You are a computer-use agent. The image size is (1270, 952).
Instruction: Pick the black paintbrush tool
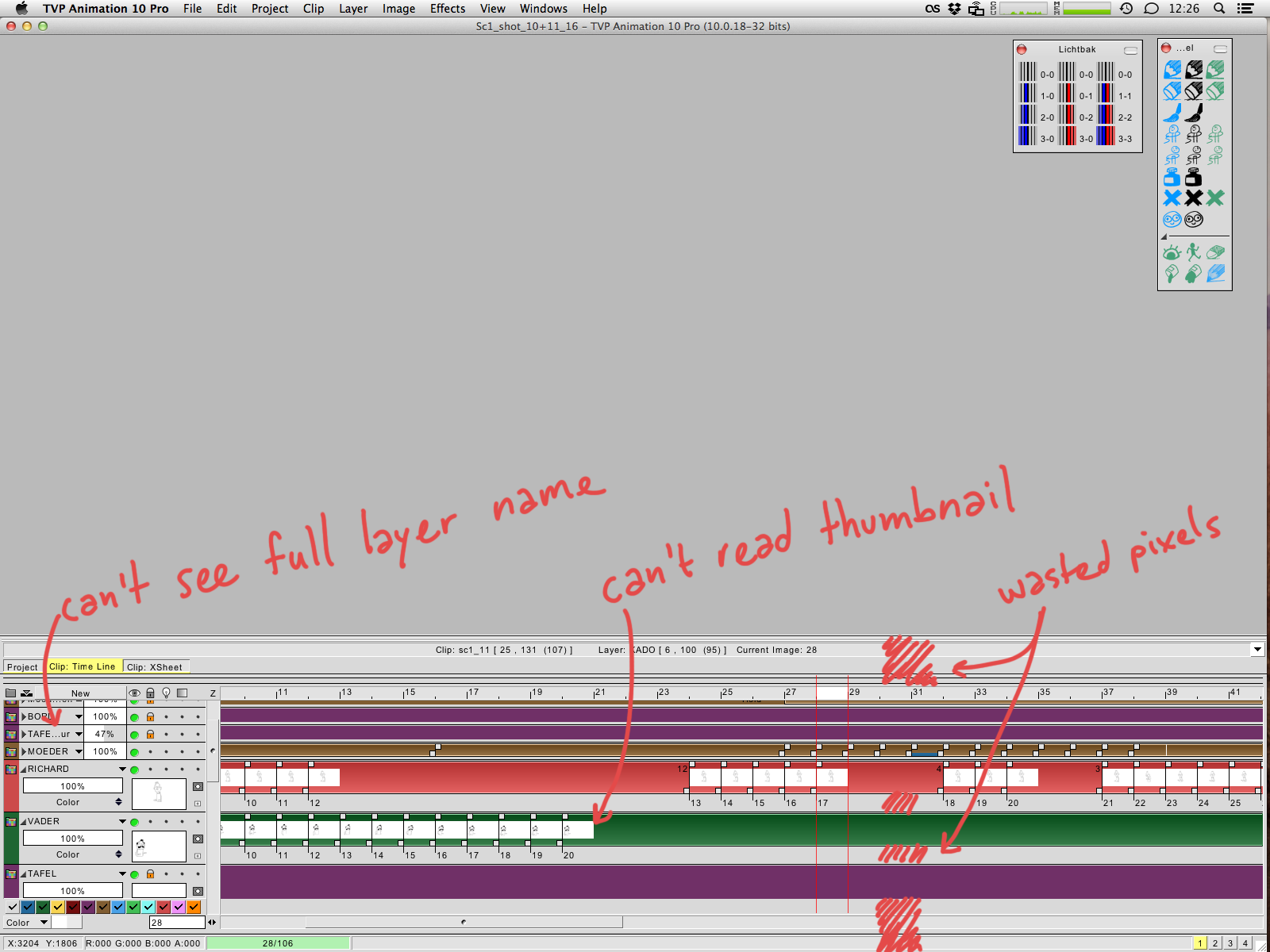(1194, 113)
